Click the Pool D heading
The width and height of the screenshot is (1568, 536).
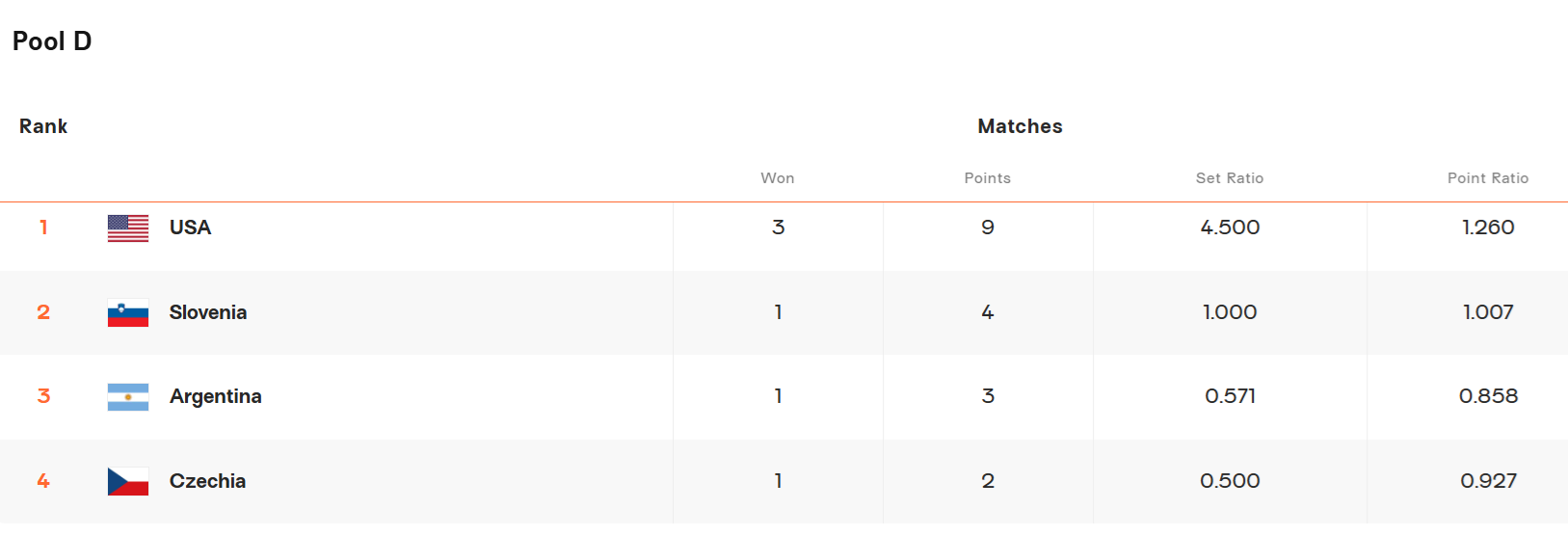click(52, 41)
